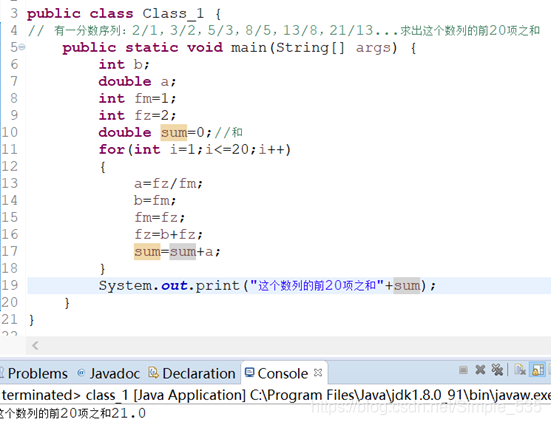Click the console output ending in 21.0
This screenshot has width=551, height=425.
tap(72, 413)
